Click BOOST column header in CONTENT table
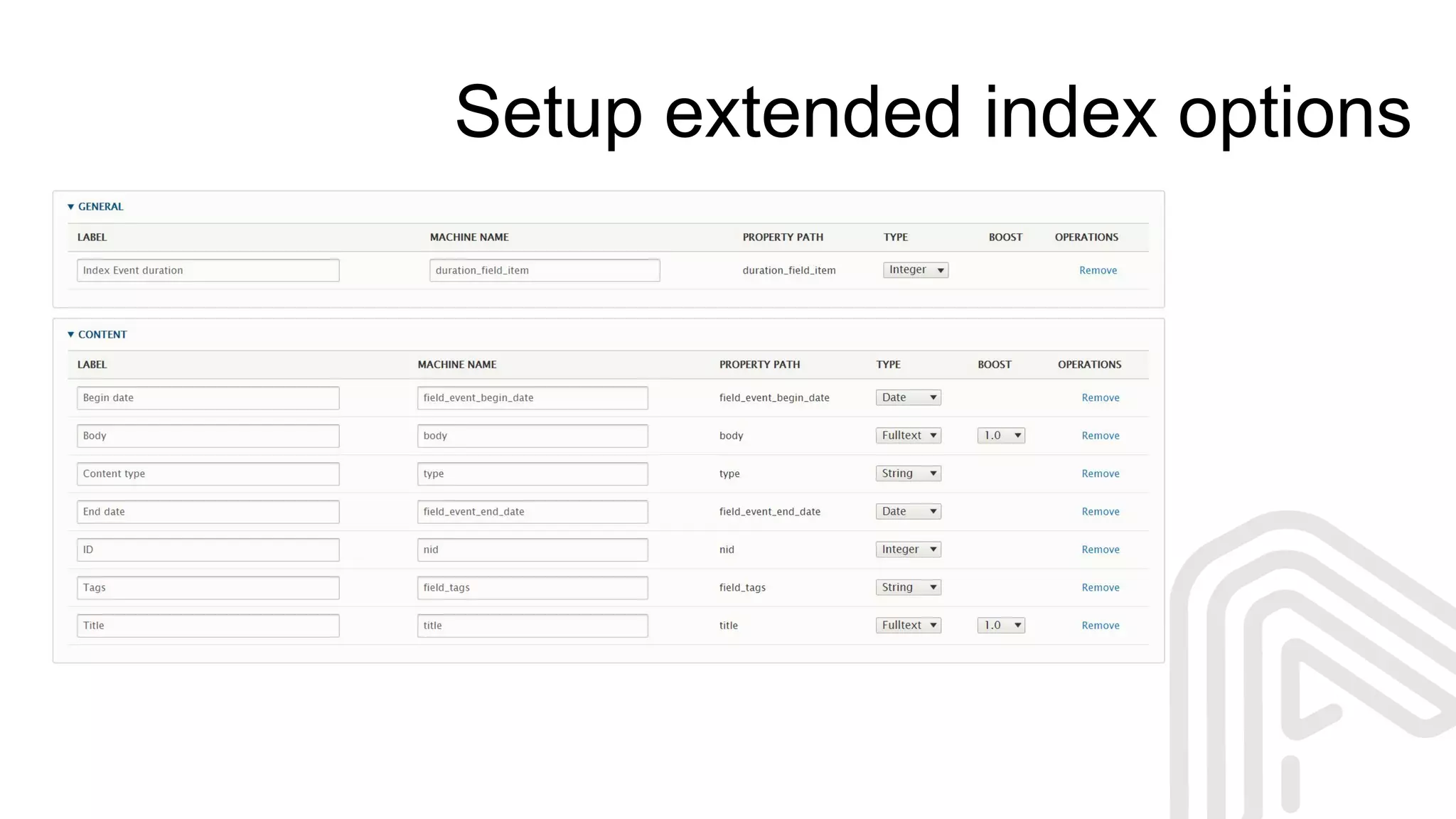This screenshot has height=819, width=1456. coord(995,365)
